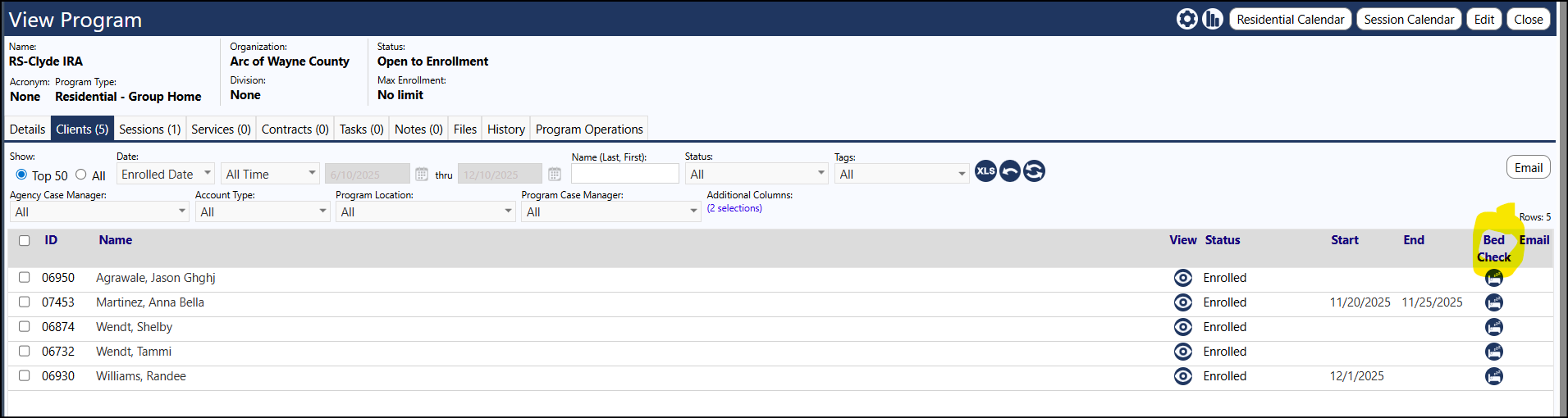Open the Residential Calendar
This screenshot has height=418, width=1568.
(x=1291, y=20)
